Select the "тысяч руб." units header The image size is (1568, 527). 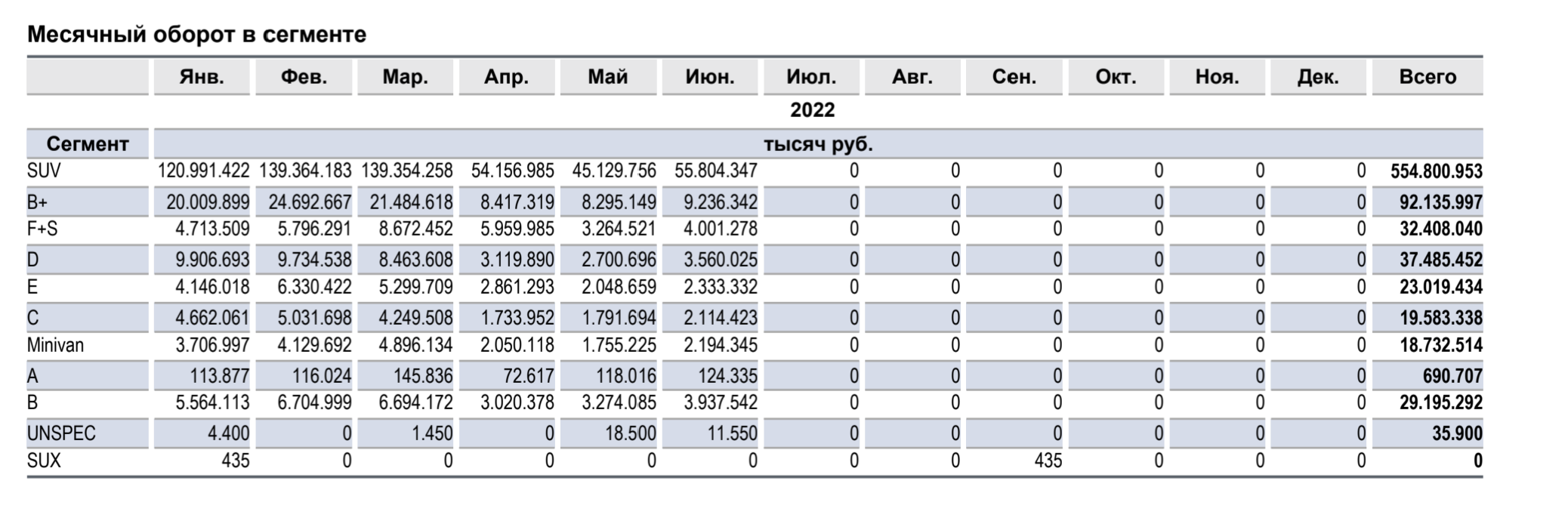point(818,144)
